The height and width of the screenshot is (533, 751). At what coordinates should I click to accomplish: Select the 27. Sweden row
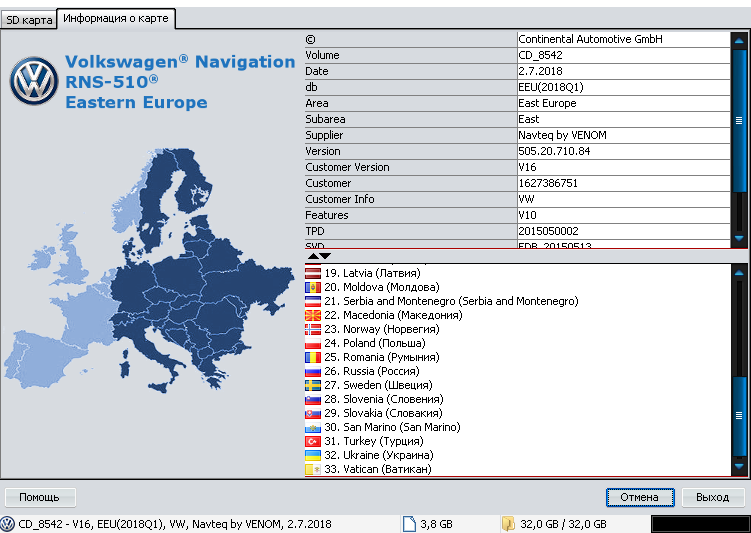click(517, 386)
